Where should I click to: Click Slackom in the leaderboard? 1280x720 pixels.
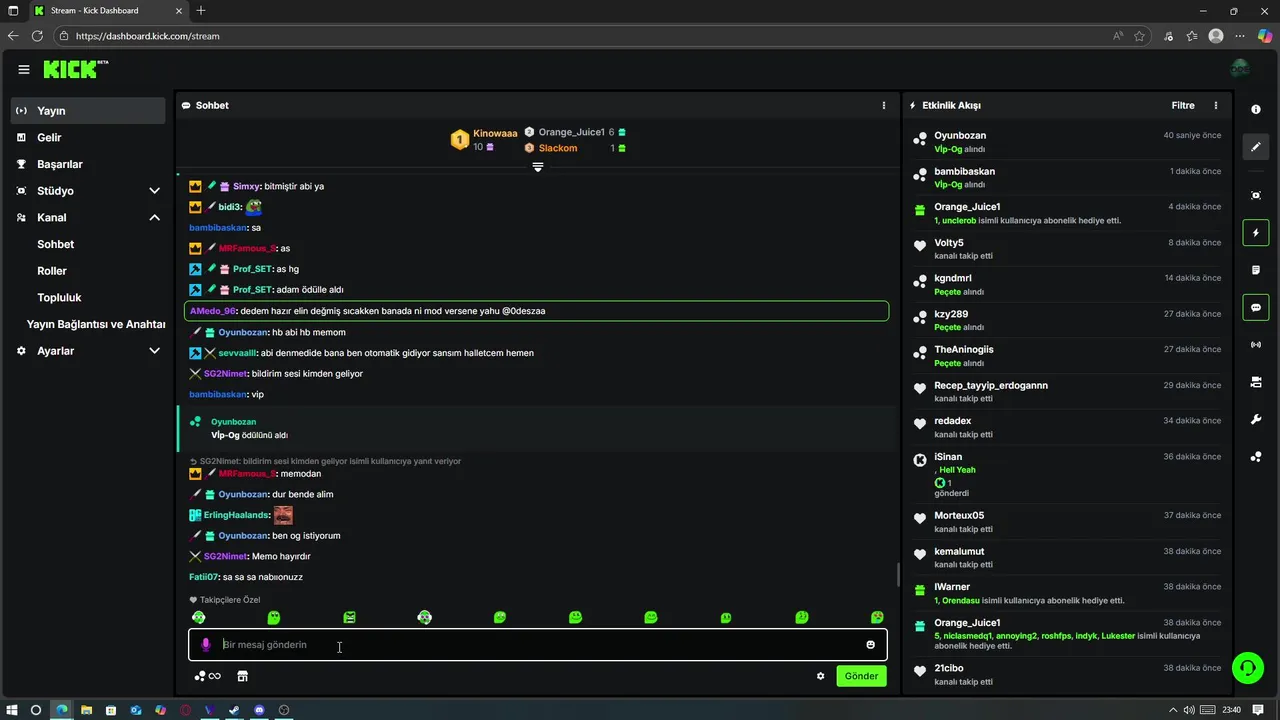(558, 148)
